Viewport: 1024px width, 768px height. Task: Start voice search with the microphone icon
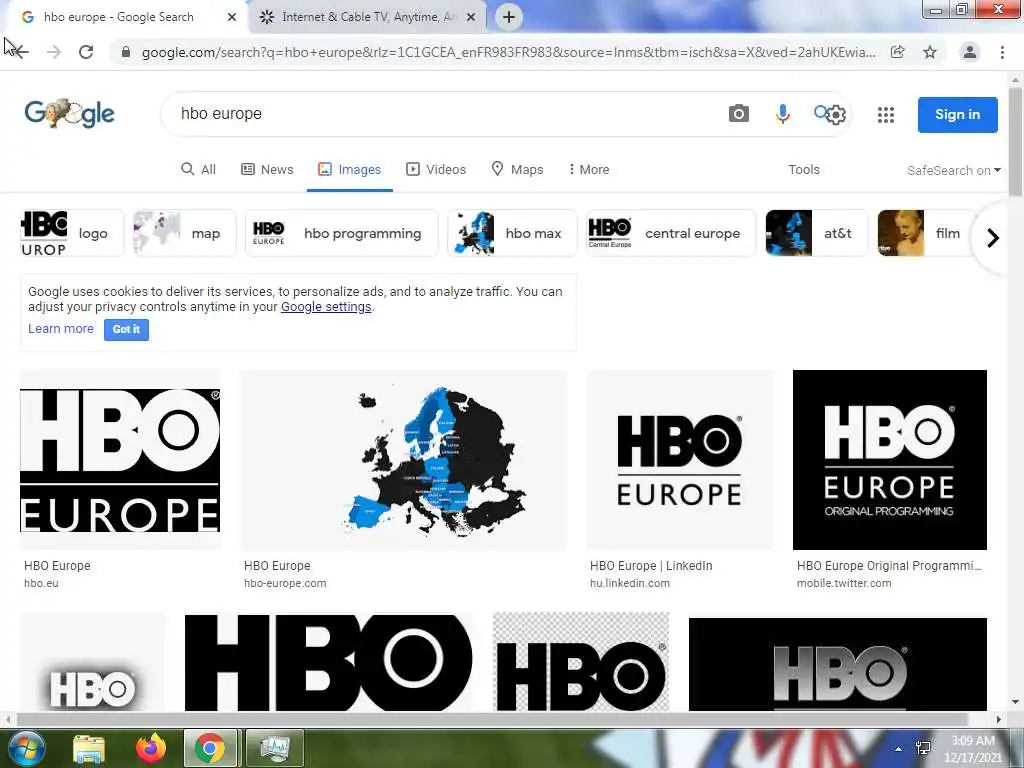782,114
